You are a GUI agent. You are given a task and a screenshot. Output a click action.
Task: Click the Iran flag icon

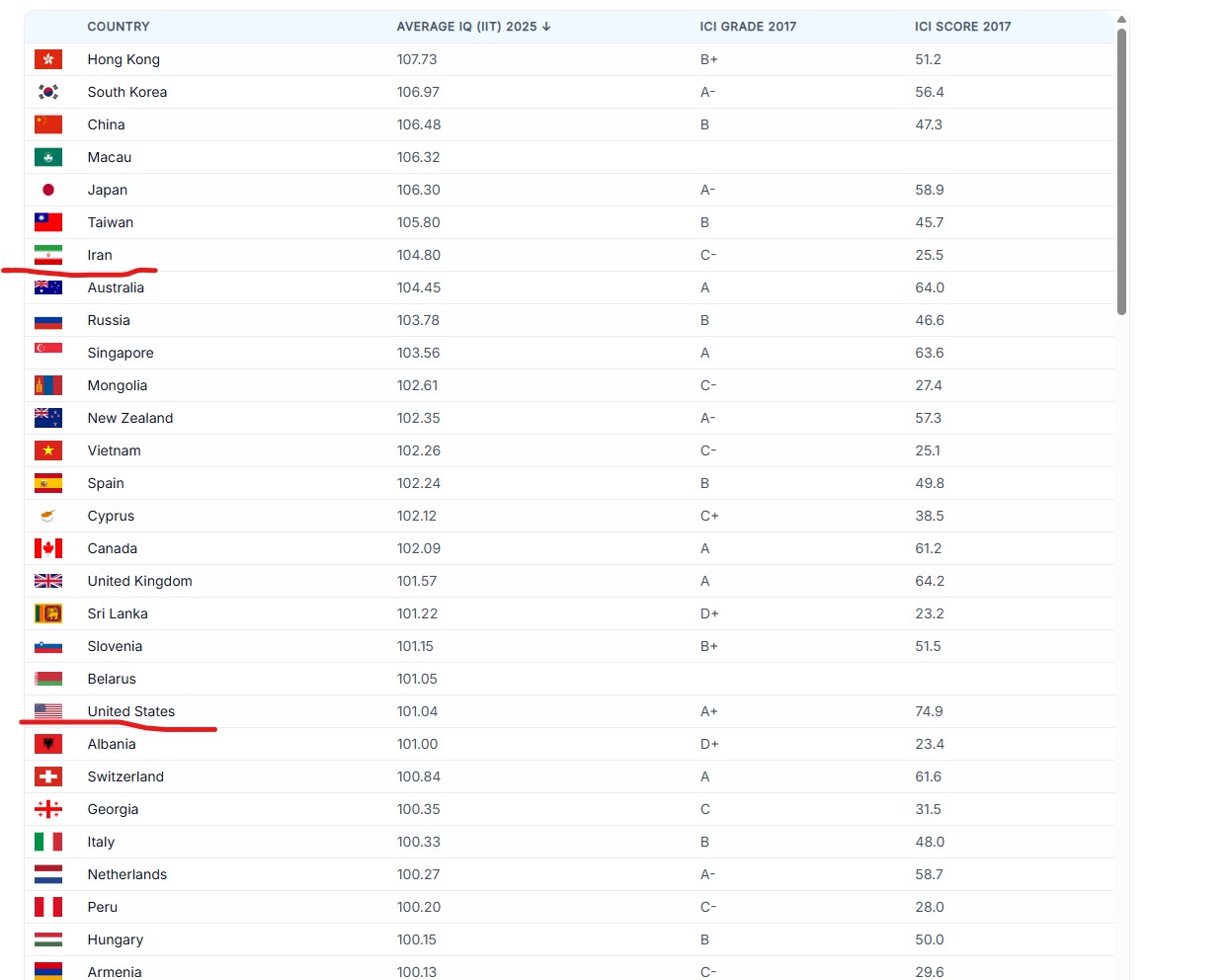click(x=48, y=255)
